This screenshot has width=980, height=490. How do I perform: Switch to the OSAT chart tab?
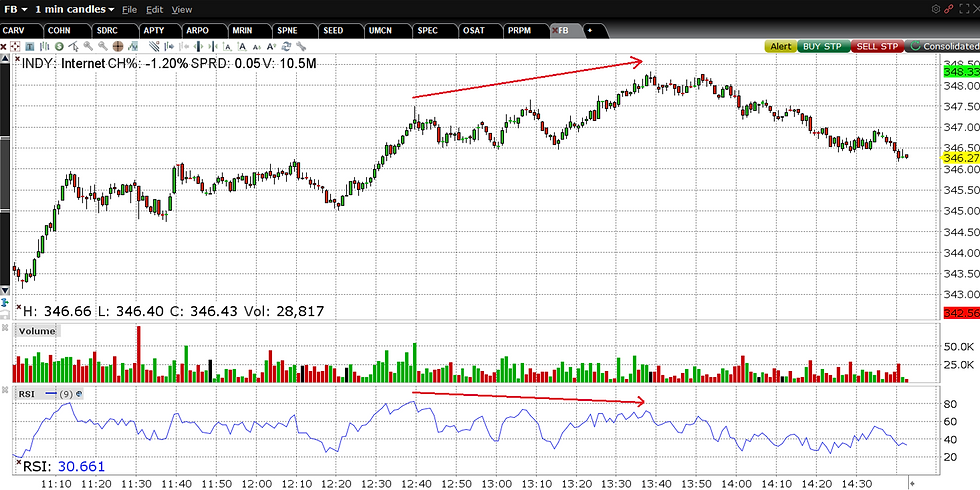click(x=481, y=30)
